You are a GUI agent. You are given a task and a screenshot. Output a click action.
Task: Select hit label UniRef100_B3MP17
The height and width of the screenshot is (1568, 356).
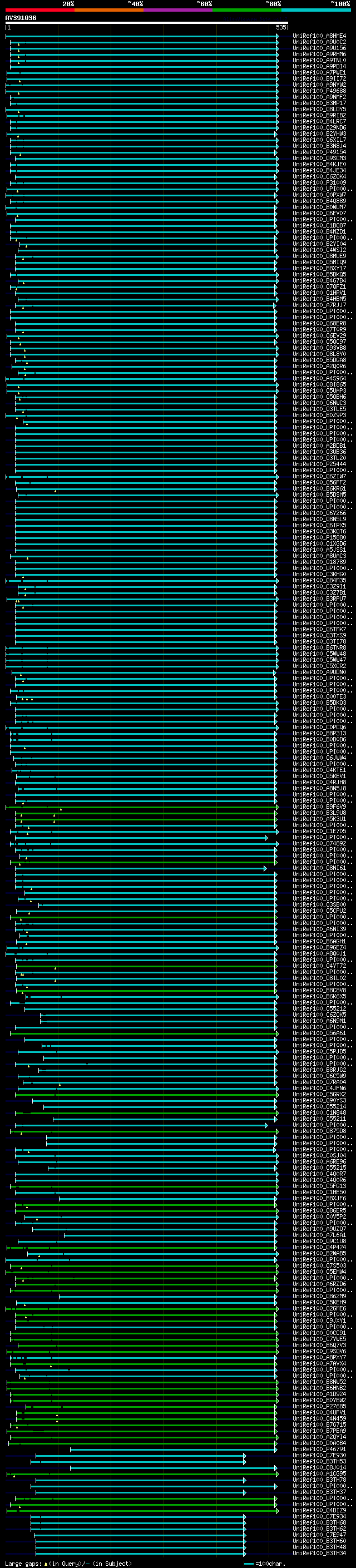pyautogui.click(x=319, y=103)
